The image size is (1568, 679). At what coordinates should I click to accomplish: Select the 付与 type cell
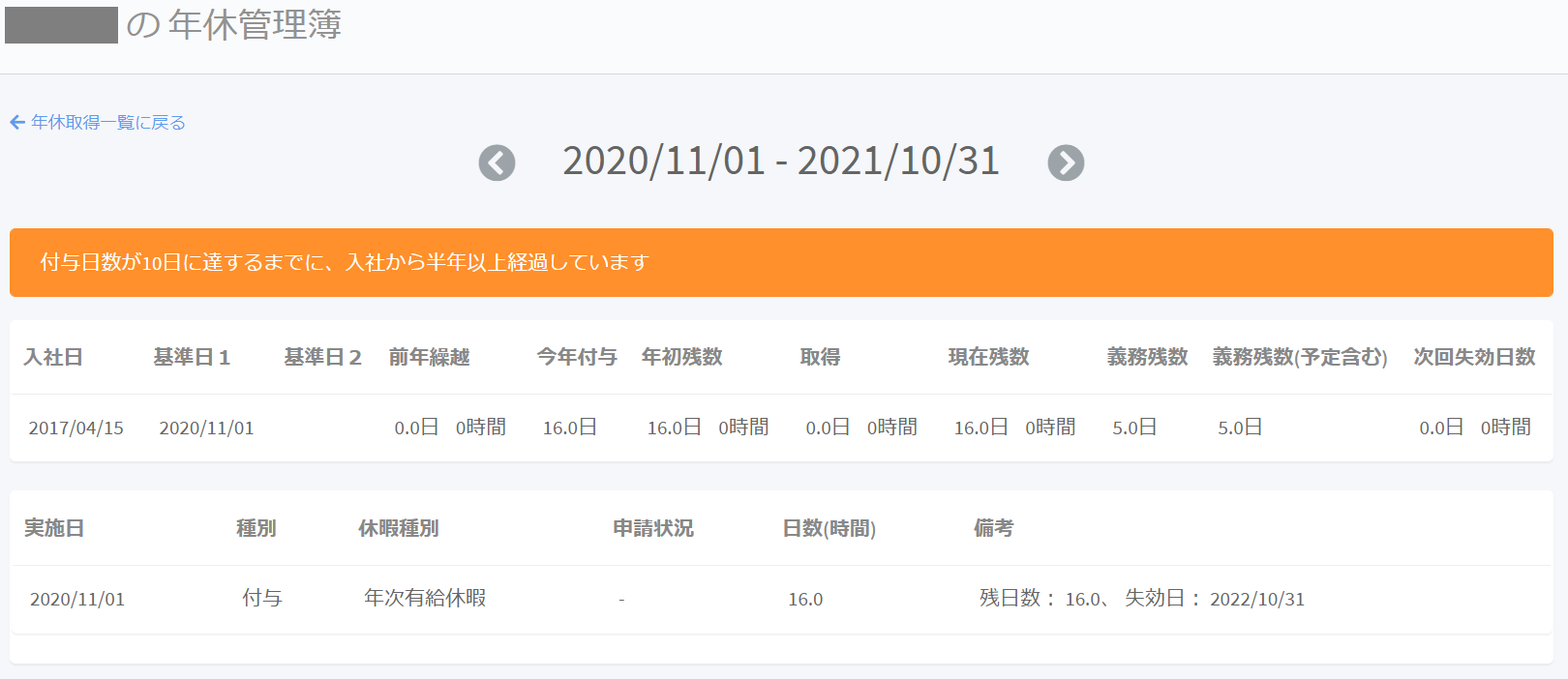point(262,599)
